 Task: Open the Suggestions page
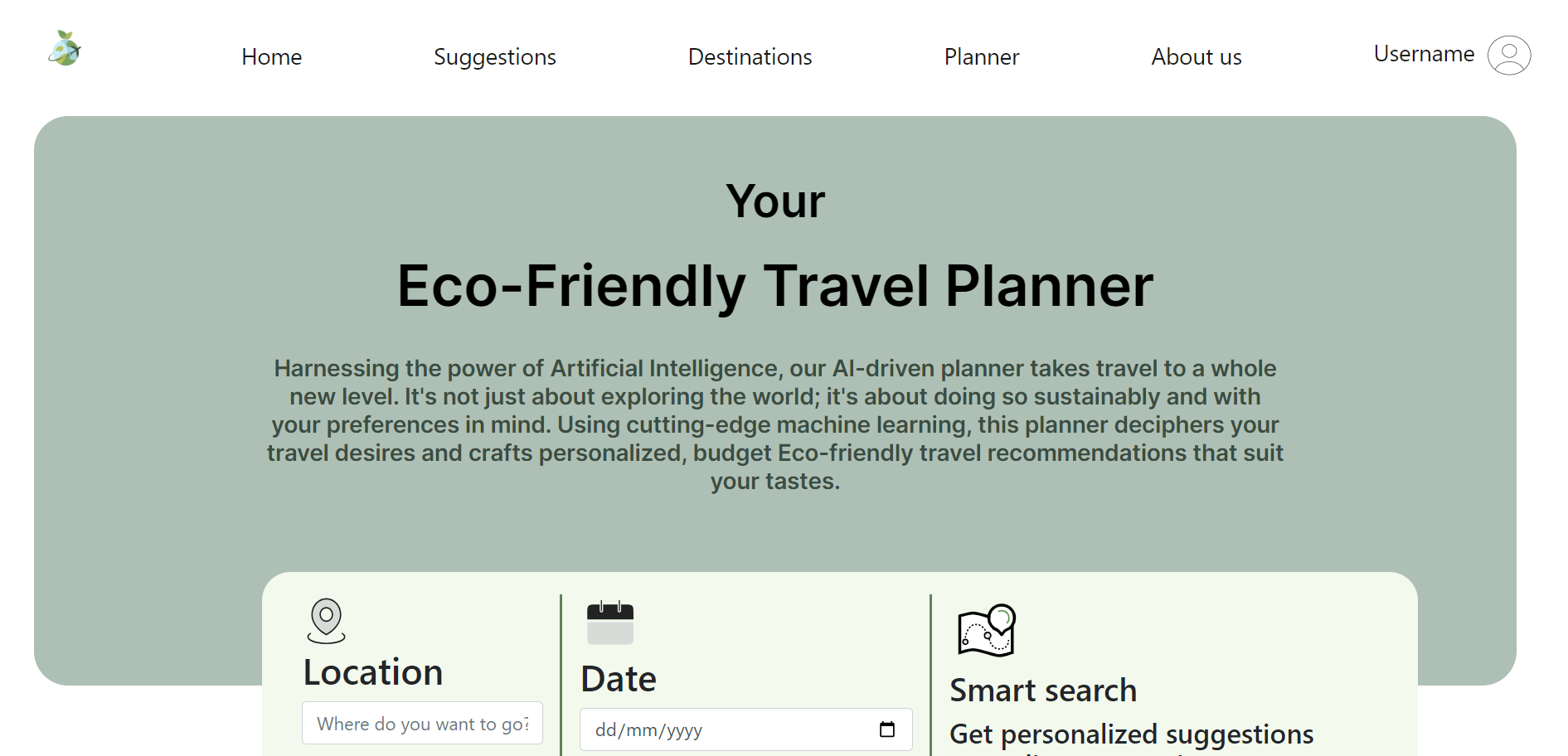[494, 57]
